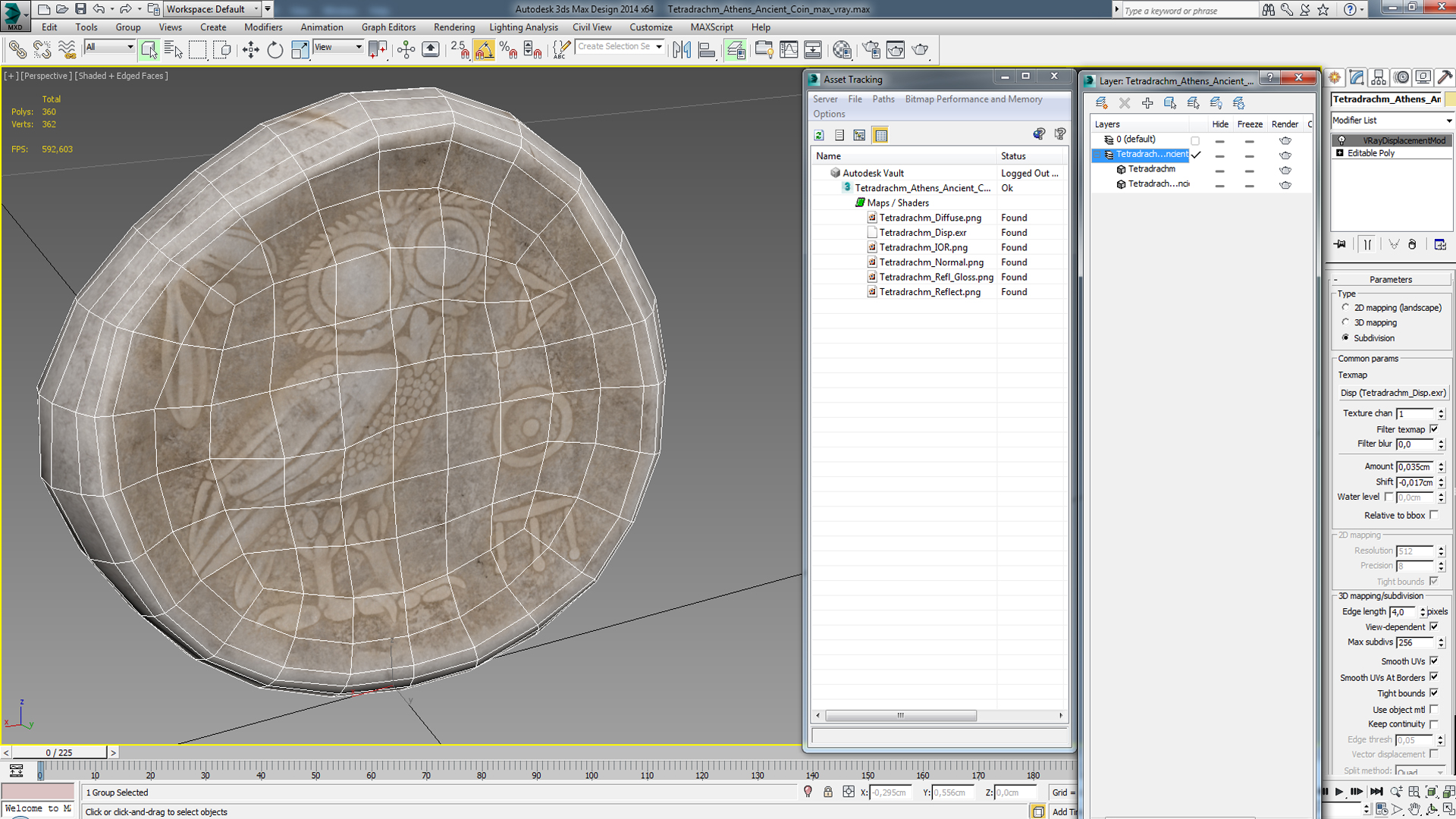Expand the Editable Poly modifier entry
This screenshot has width=1456, height=819.
pos(1340,153)
